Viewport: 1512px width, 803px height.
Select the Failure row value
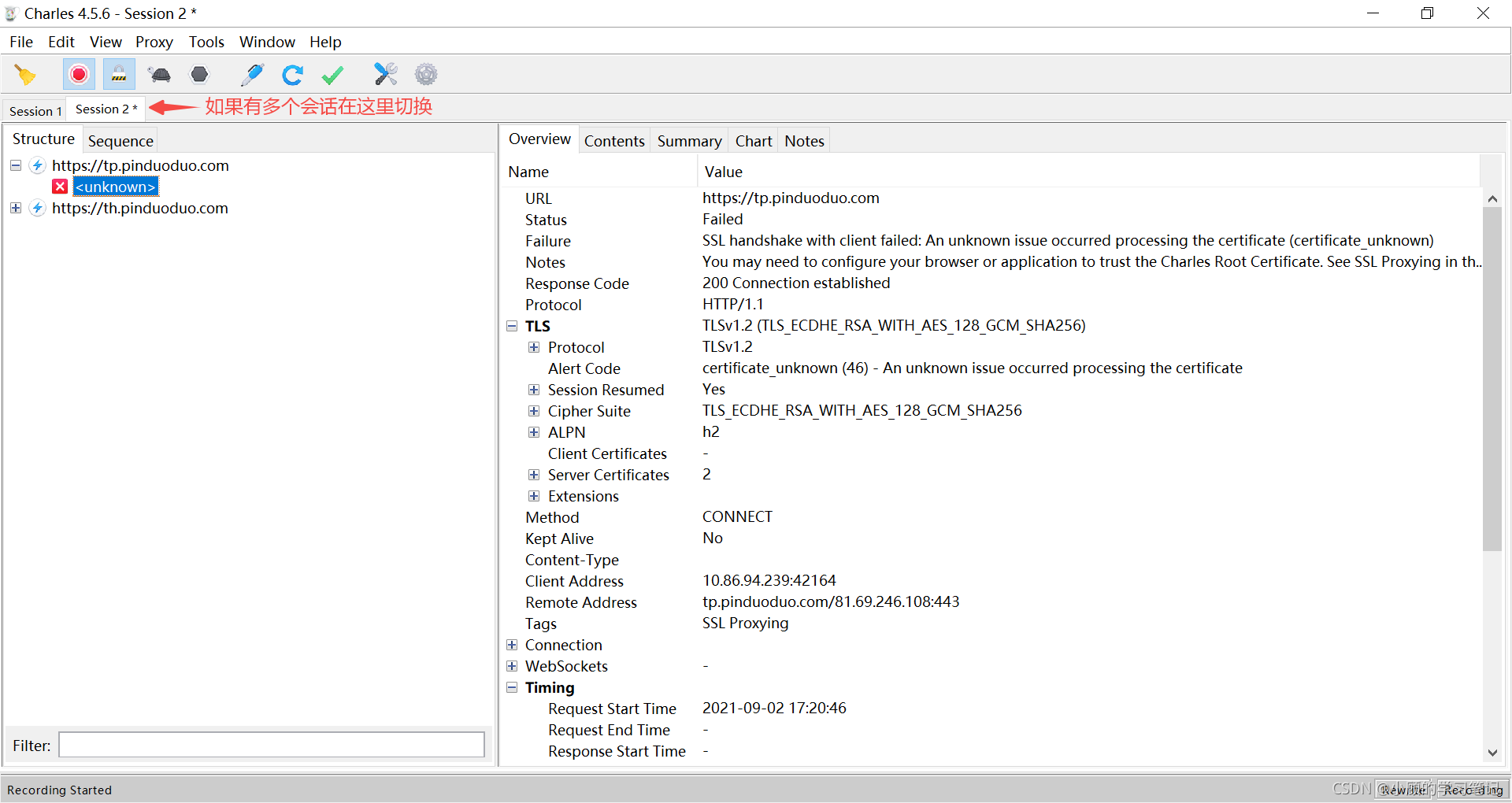click(x=1068, y=241)
